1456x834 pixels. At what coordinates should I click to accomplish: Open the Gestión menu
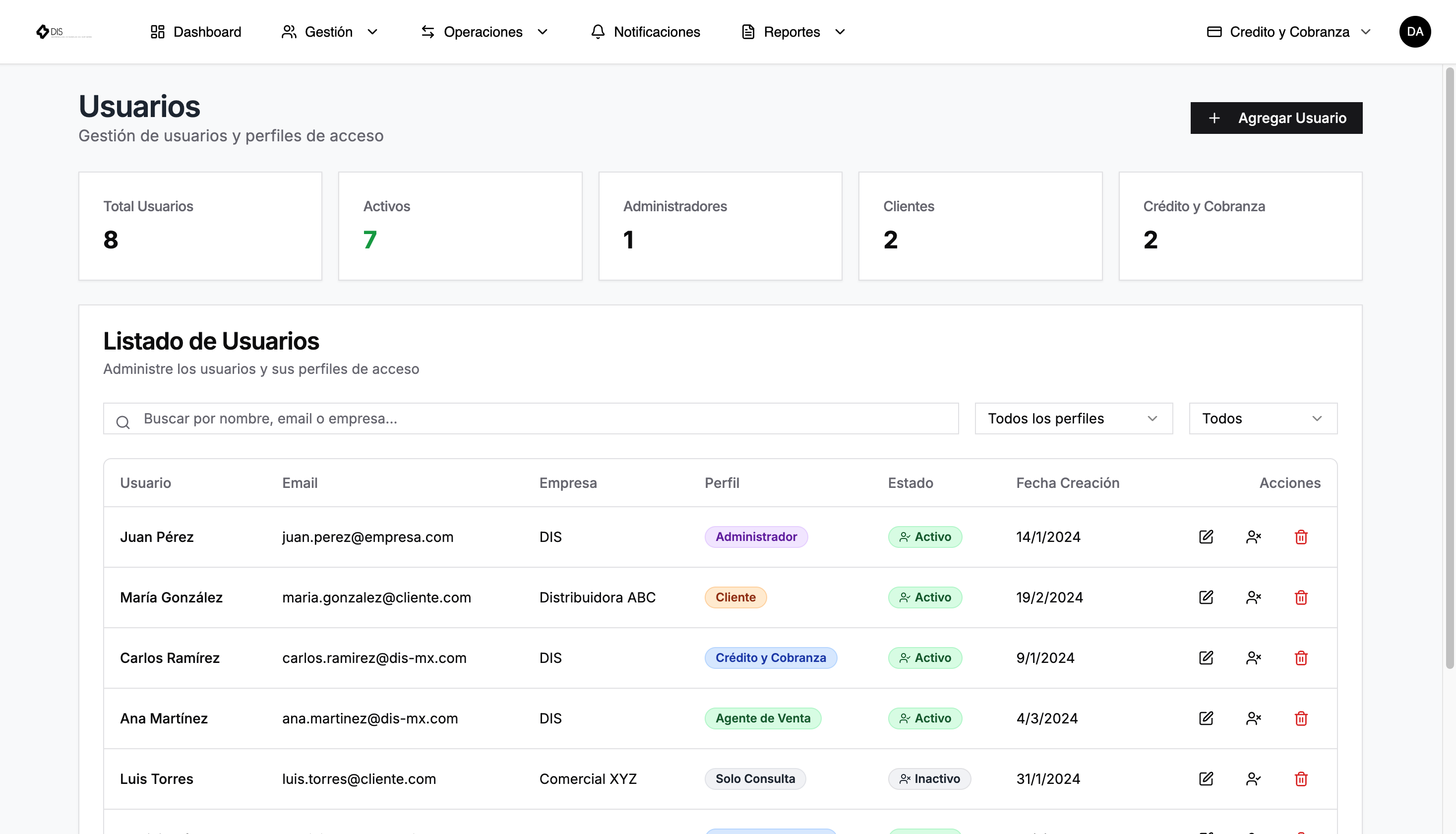click(x=329, y=32)
